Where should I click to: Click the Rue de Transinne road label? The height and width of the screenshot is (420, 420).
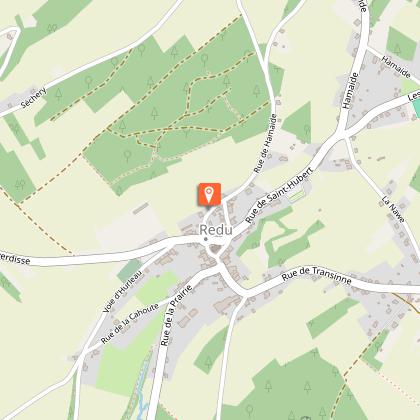pos(317,275)
